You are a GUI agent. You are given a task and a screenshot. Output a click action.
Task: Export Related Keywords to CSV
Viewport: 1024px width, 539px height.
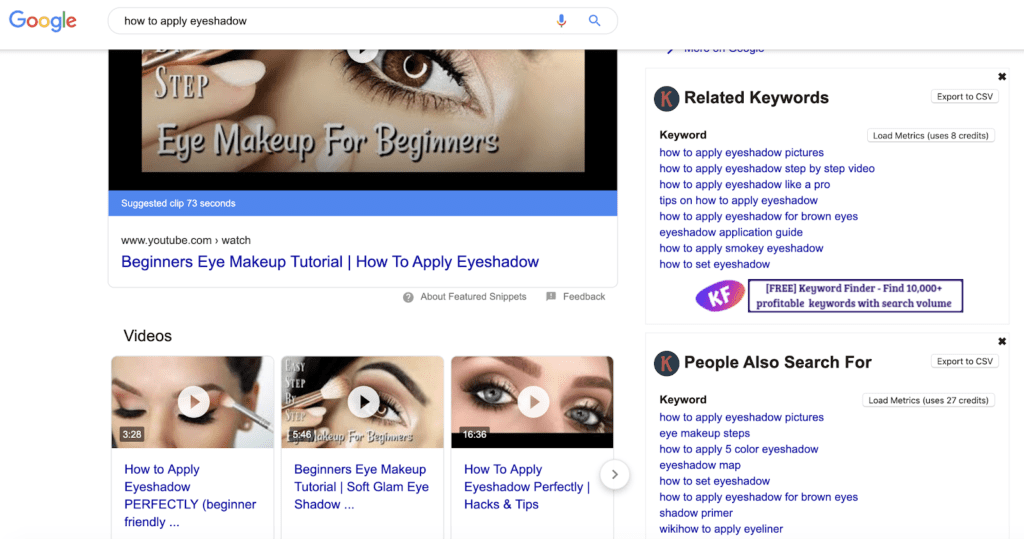click(x=965, y=97)
